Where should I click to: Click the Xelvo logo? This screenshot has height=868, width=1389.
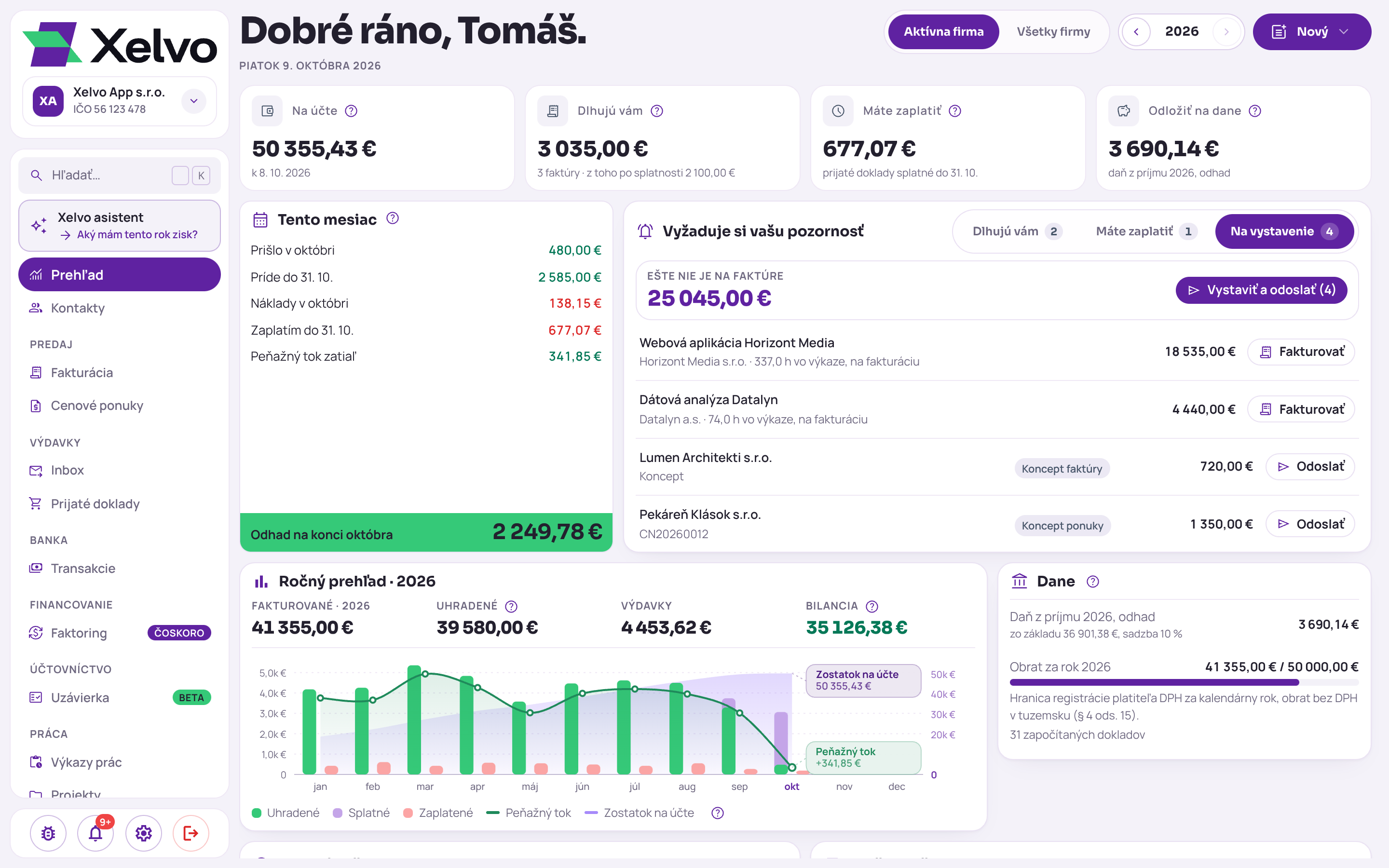(120, 44)
